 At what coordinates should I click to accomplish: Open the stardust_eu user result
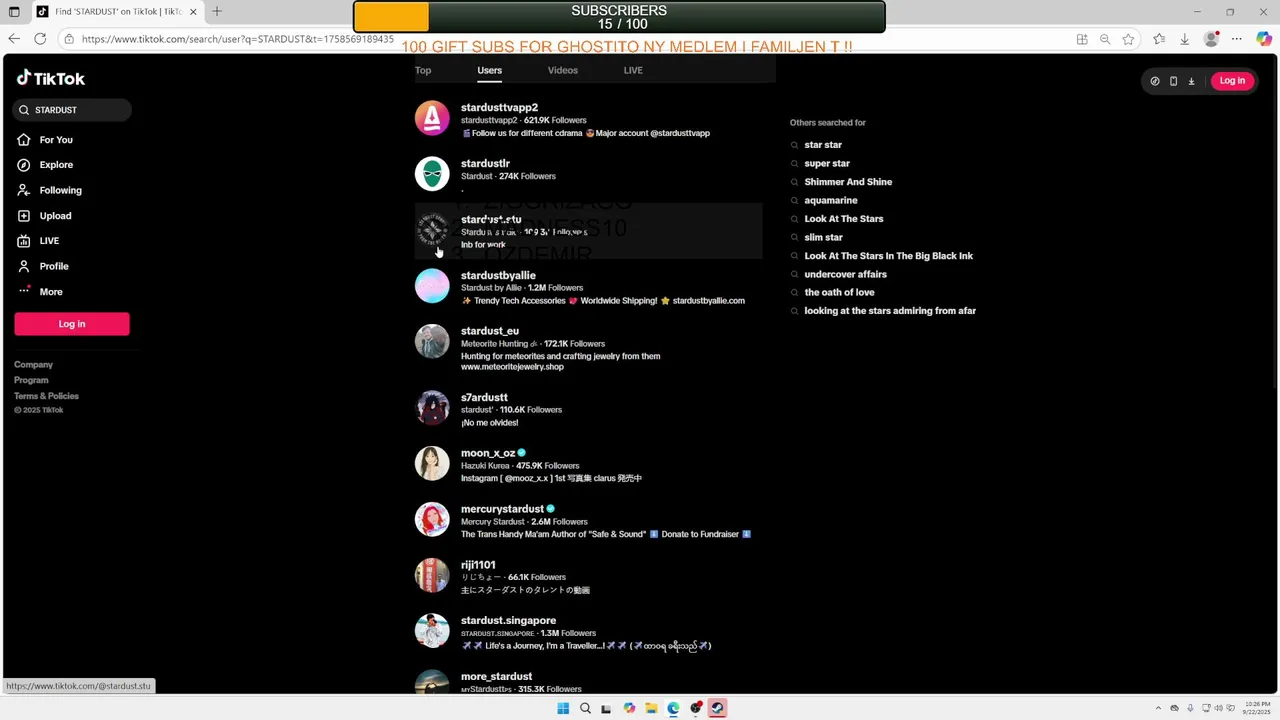pos(588,347)
